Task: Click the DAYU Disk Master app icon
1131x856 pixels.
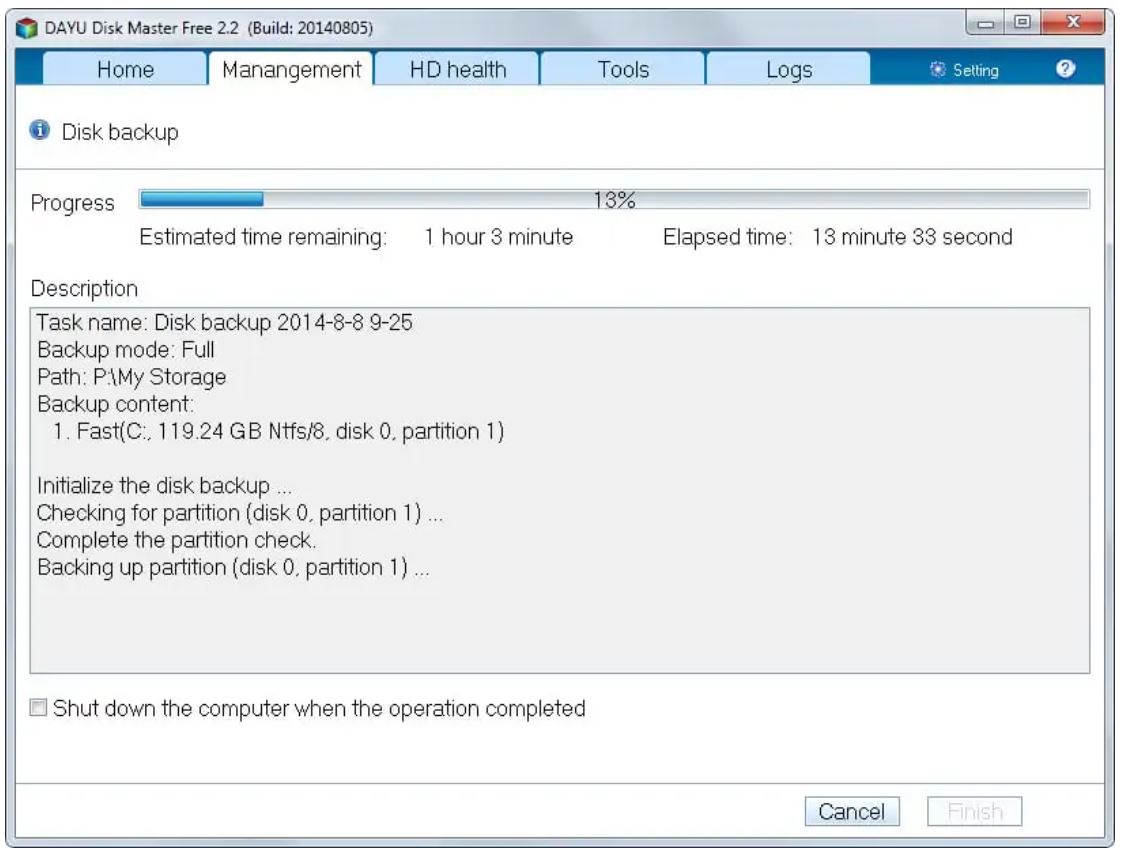Action: point(27,27)
